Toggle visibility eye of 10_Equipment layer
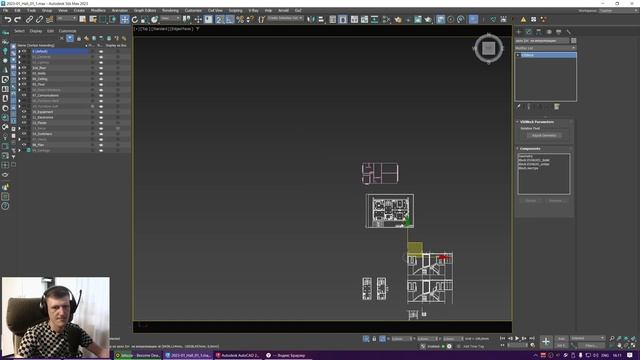 [24, 112]
